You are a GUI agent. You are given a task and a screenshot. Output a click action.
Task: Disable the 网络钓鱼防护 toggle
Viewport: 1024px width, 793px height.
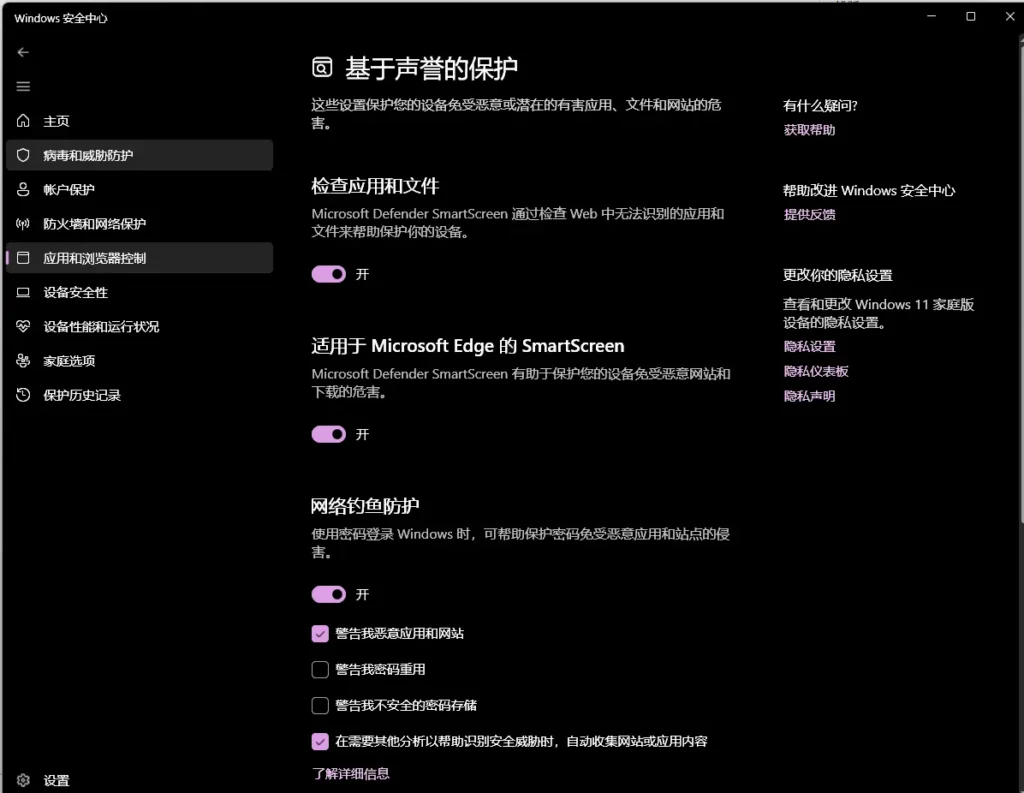tap(328, 594)
